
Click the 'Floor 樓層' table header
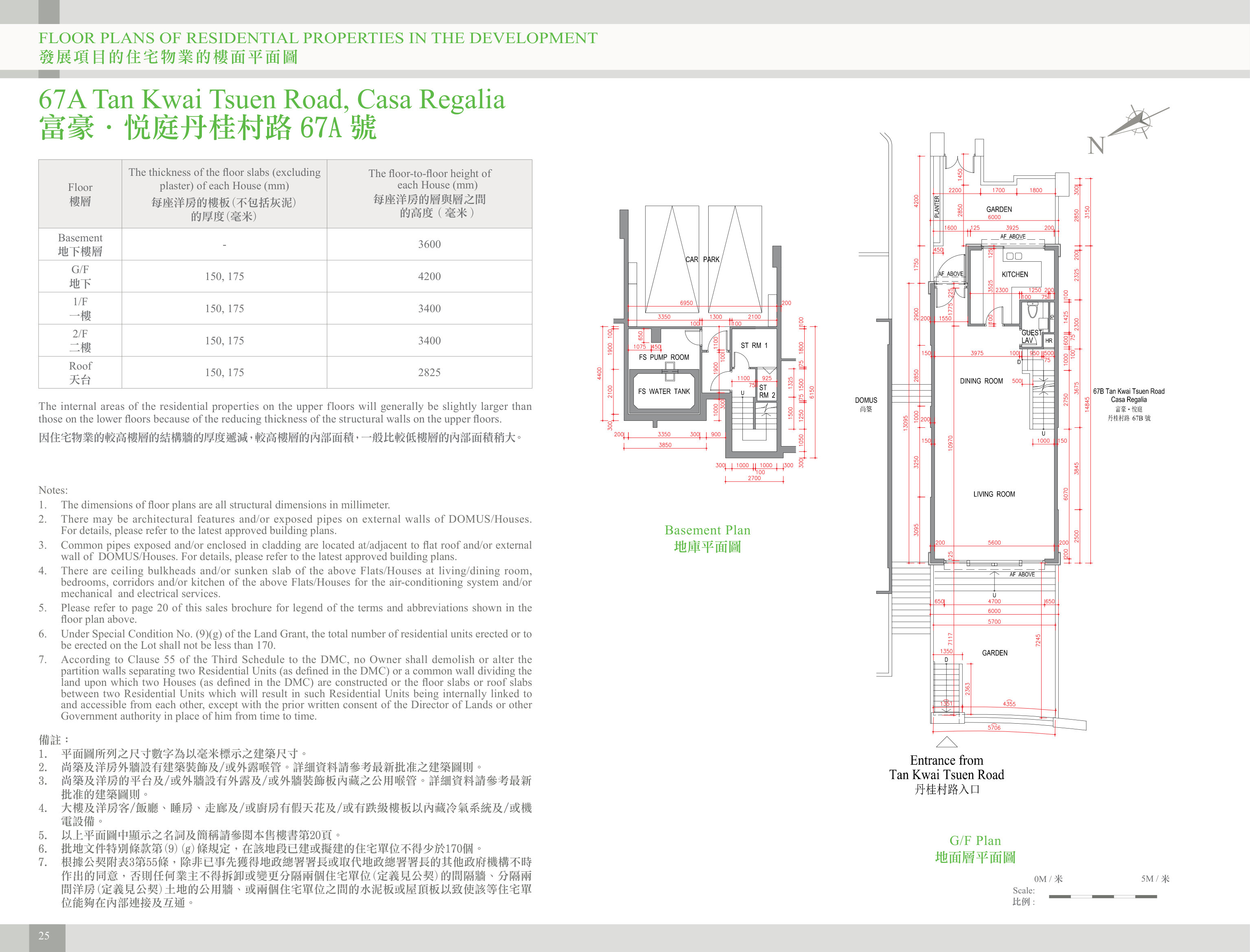80,194
